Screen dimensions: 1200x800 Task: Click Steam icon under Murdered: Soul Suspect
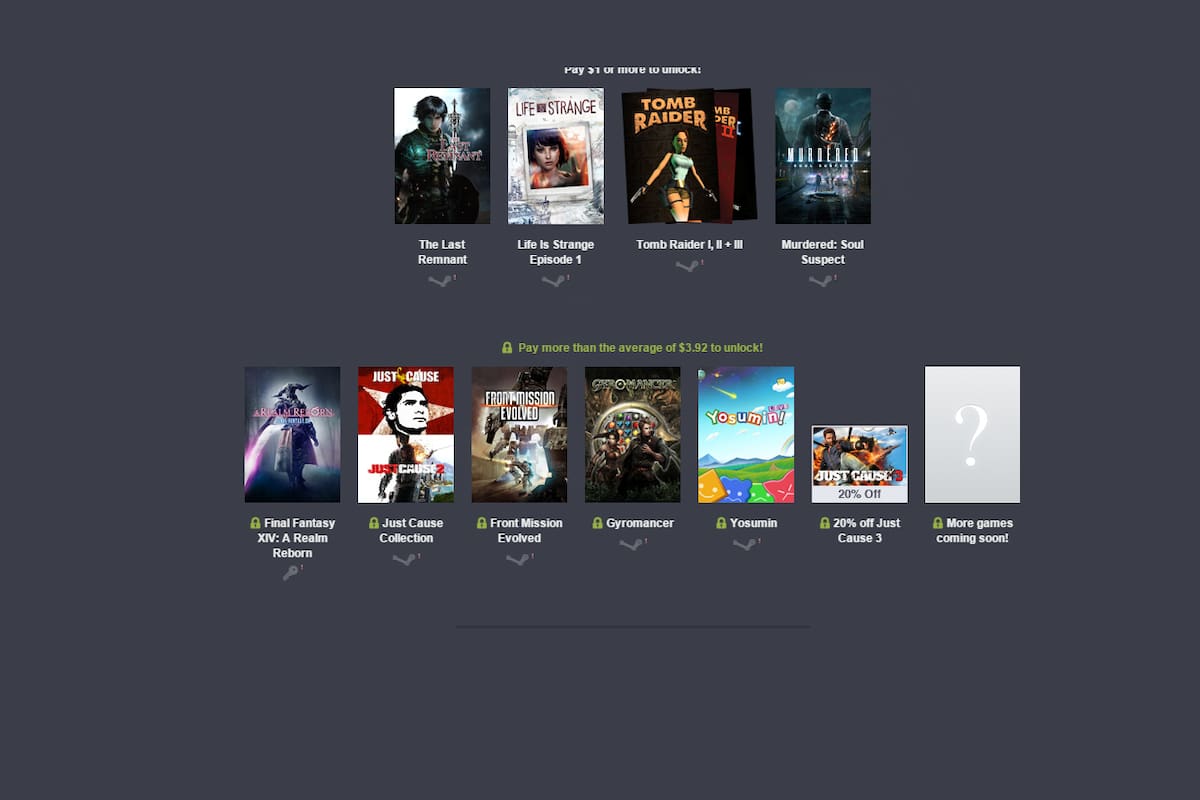click(x=820, y=281)
